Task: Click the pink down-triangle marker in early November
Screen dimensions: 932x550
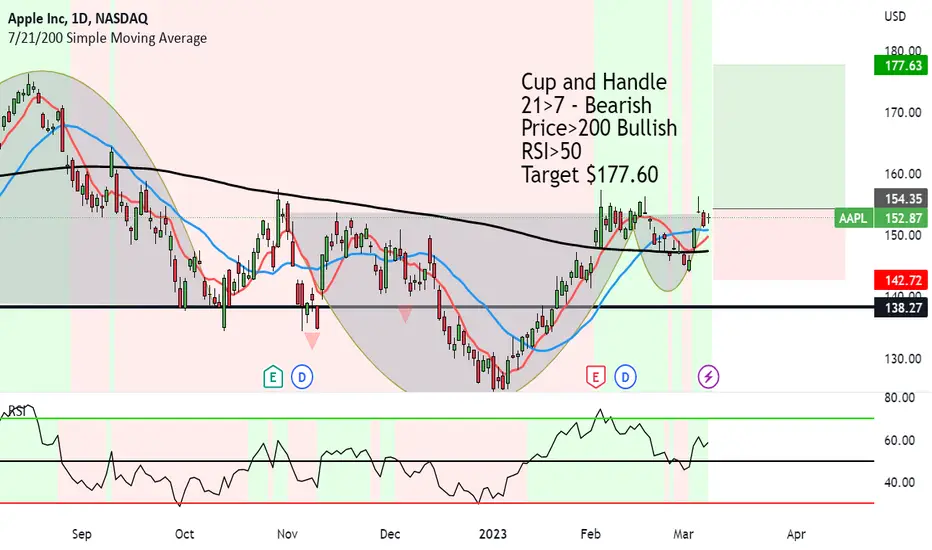Action: point(312,340)
